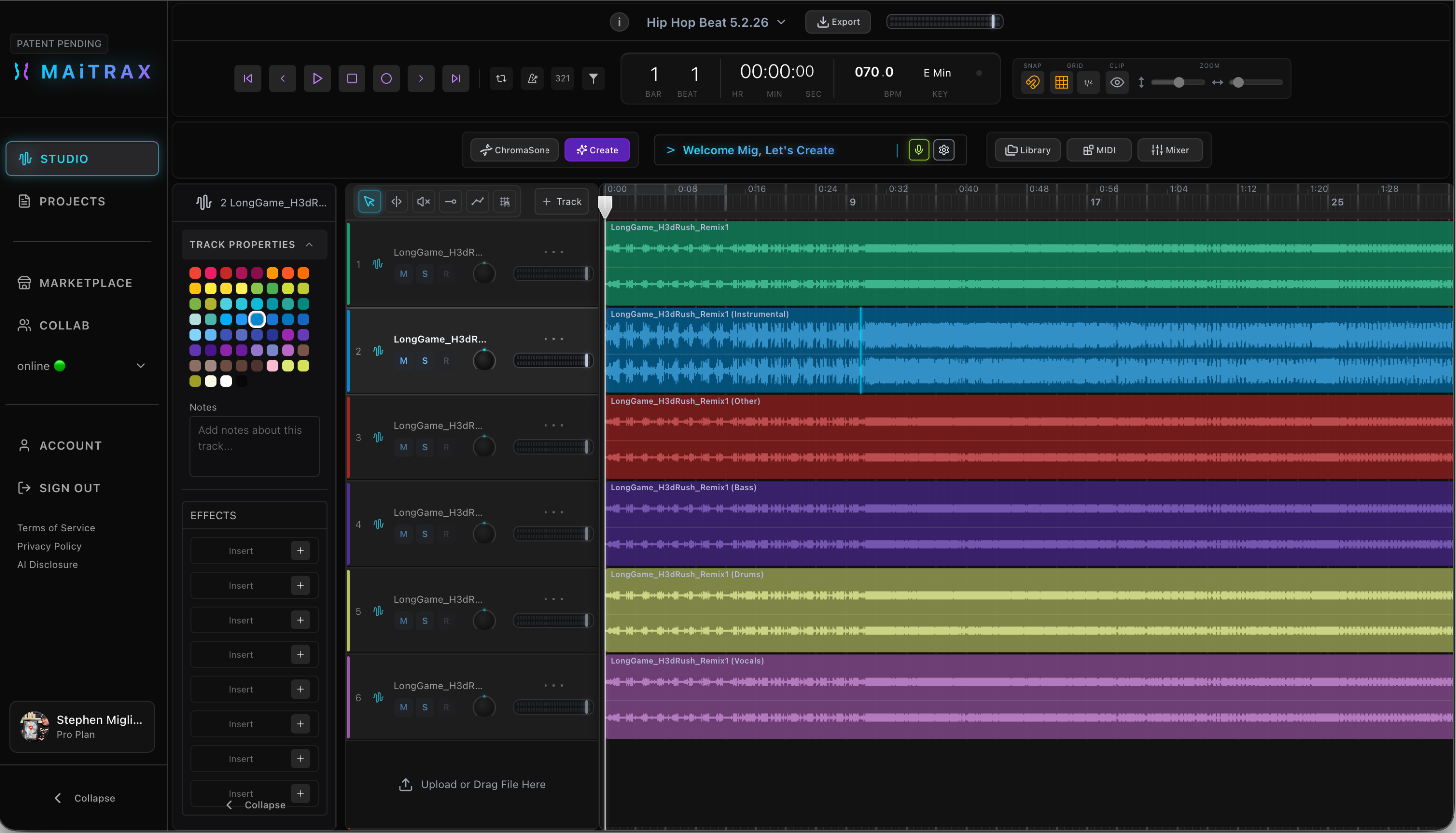Image resolution: width=1456 pixels, height=833 pixels.
Task: Pick the white color swatch
Action: coord(226,381)
